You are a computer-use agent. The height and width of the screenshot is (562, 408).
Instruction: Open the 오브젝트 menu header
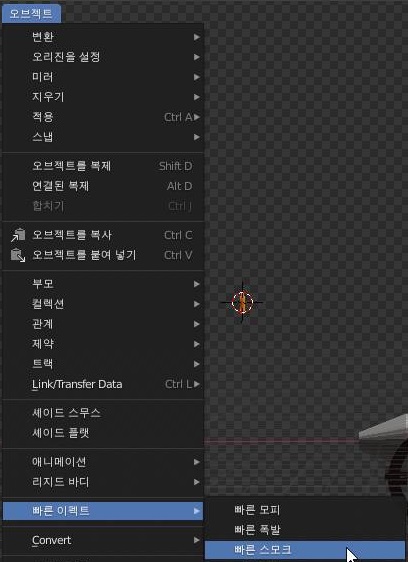coord(31,14)
